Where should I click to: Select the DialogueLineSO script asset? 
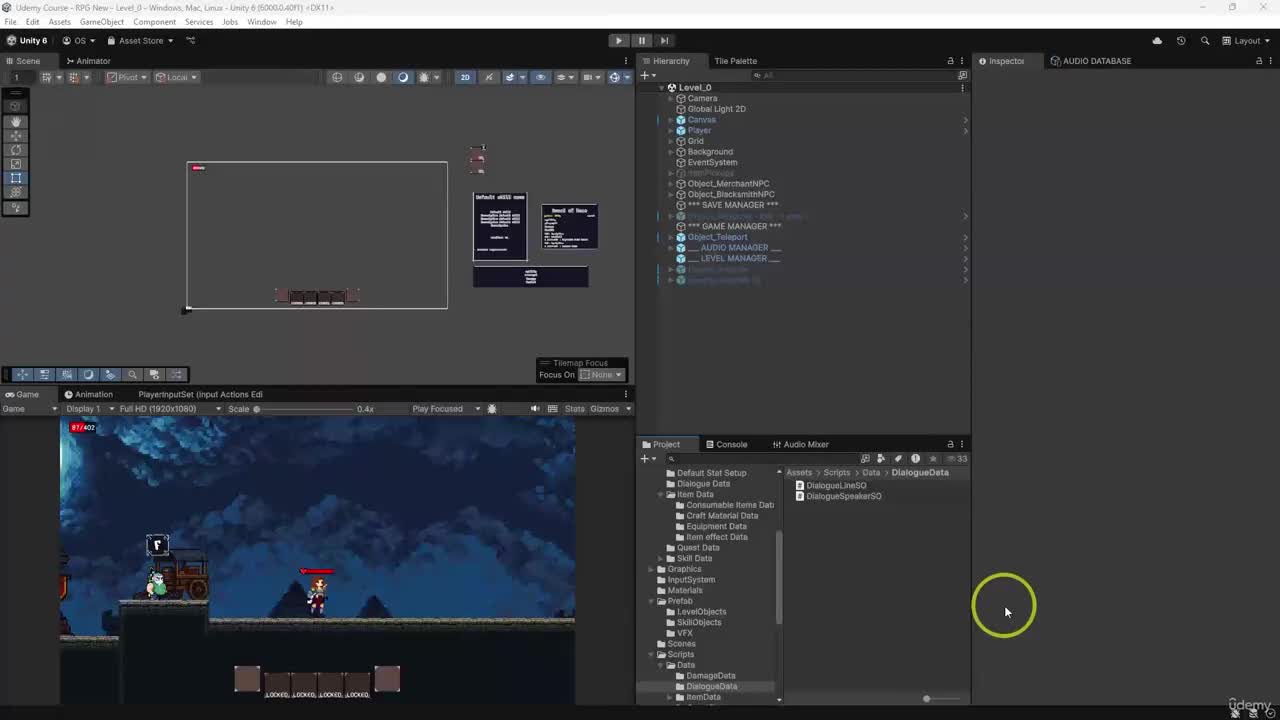coord(831,486)
